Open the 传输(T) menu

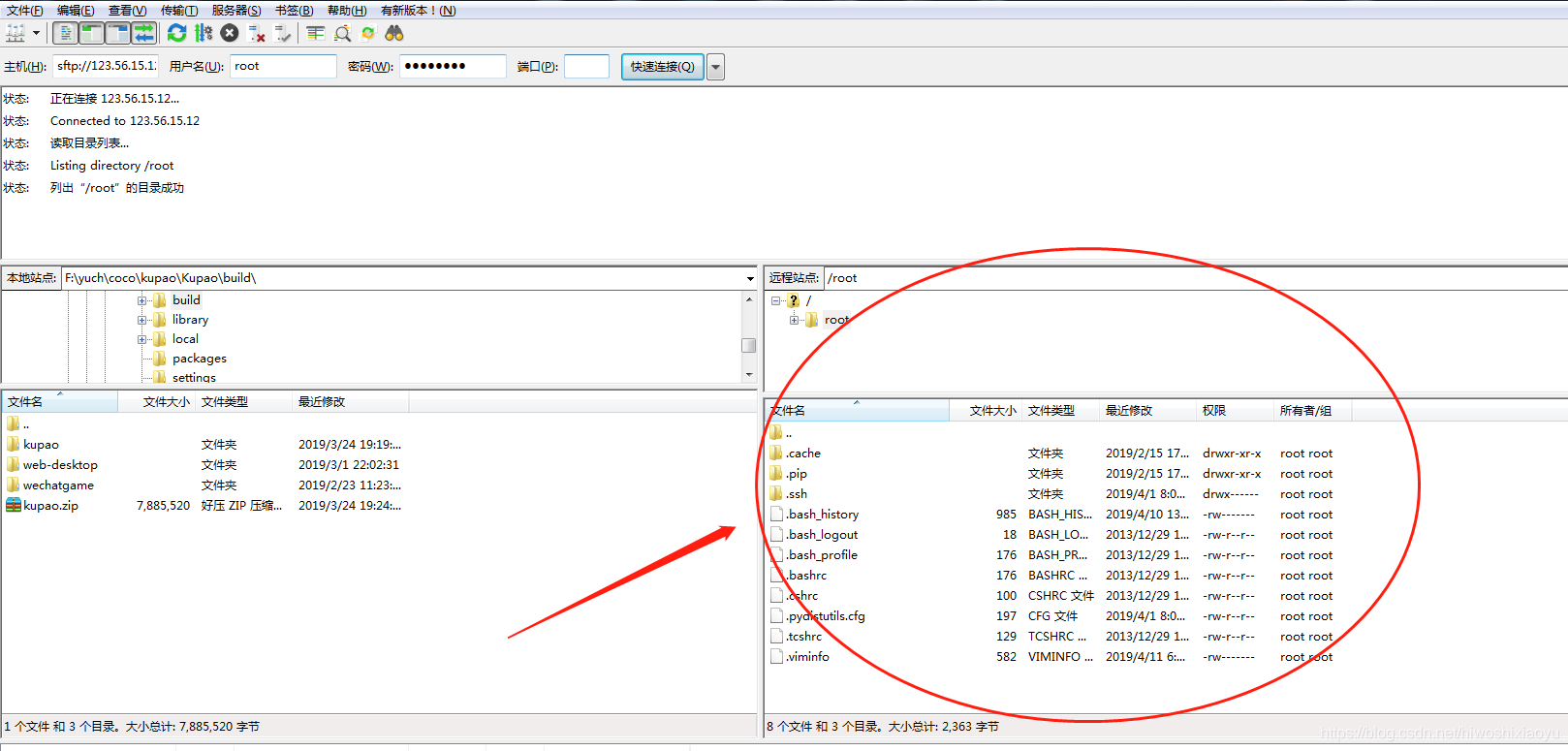click(179, 11)
